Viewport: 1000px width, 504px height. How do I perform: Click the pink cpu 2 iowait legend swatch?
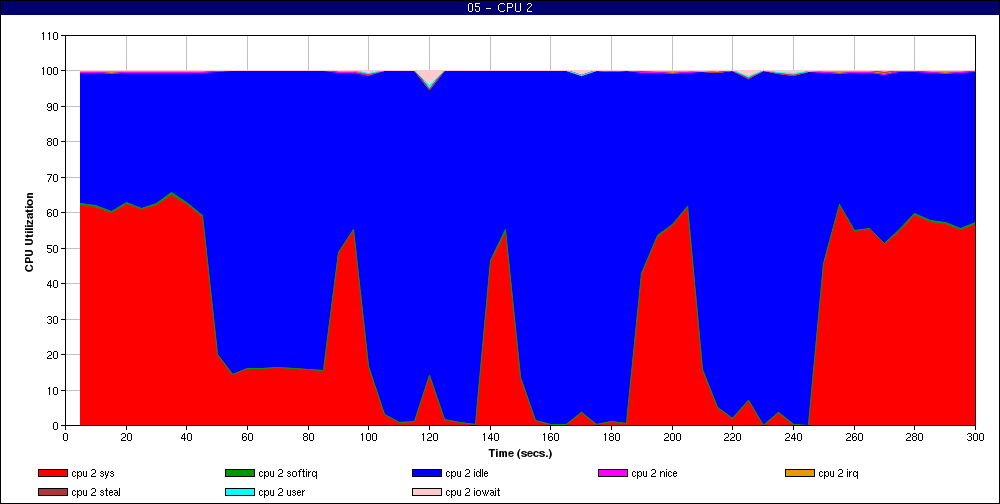point(427,493)
